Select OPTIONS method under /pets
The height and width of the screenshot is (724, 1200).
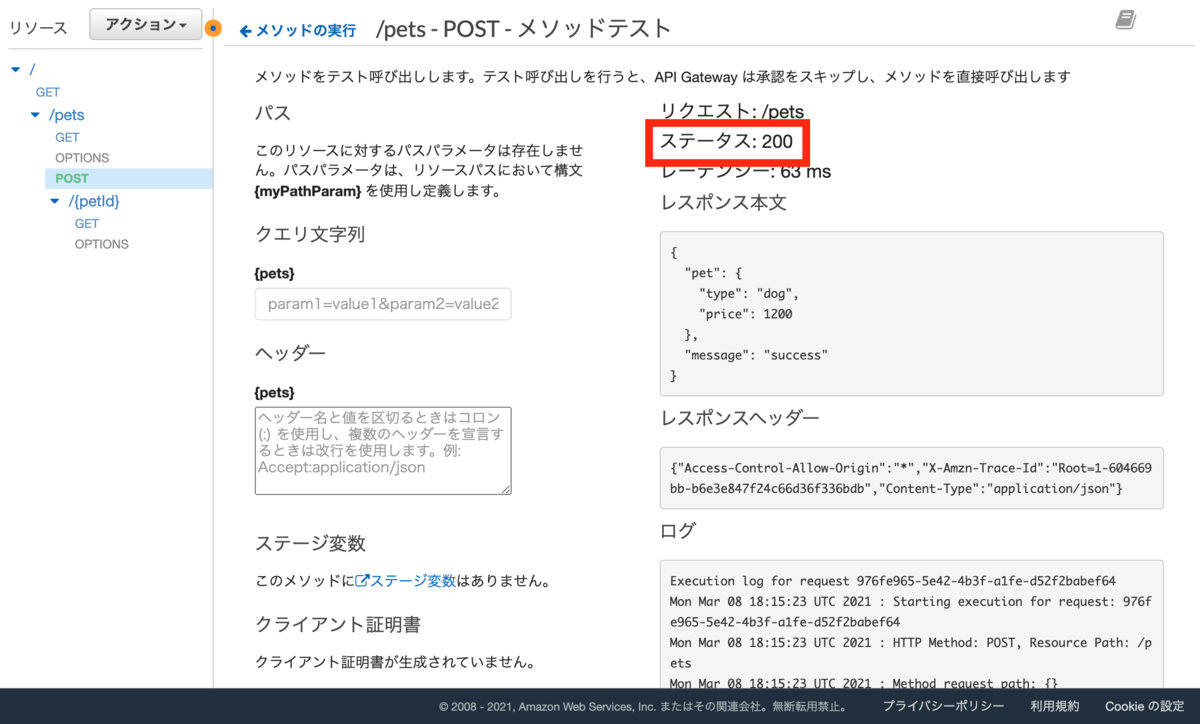[82, 158]
